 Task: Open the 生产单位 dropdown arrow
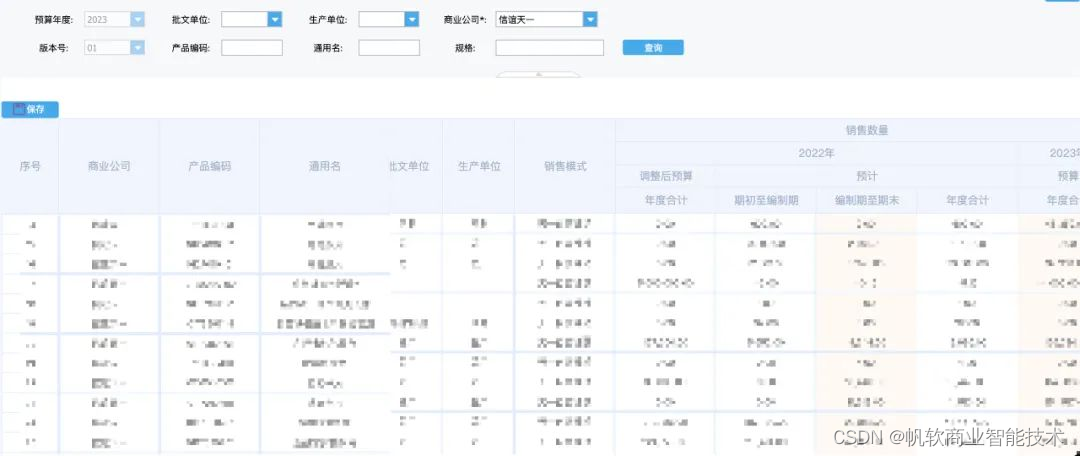411,20
